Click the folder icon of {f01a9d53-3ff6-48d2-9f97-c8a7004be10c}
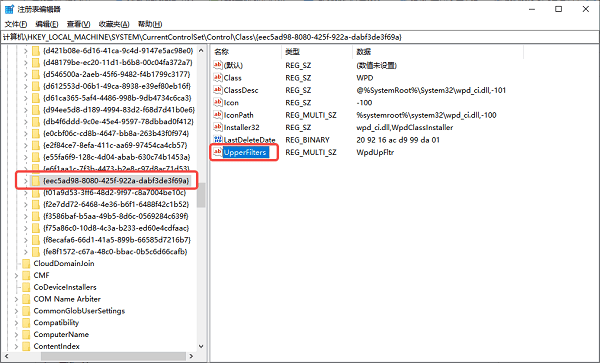 click(x=36, y=192)
